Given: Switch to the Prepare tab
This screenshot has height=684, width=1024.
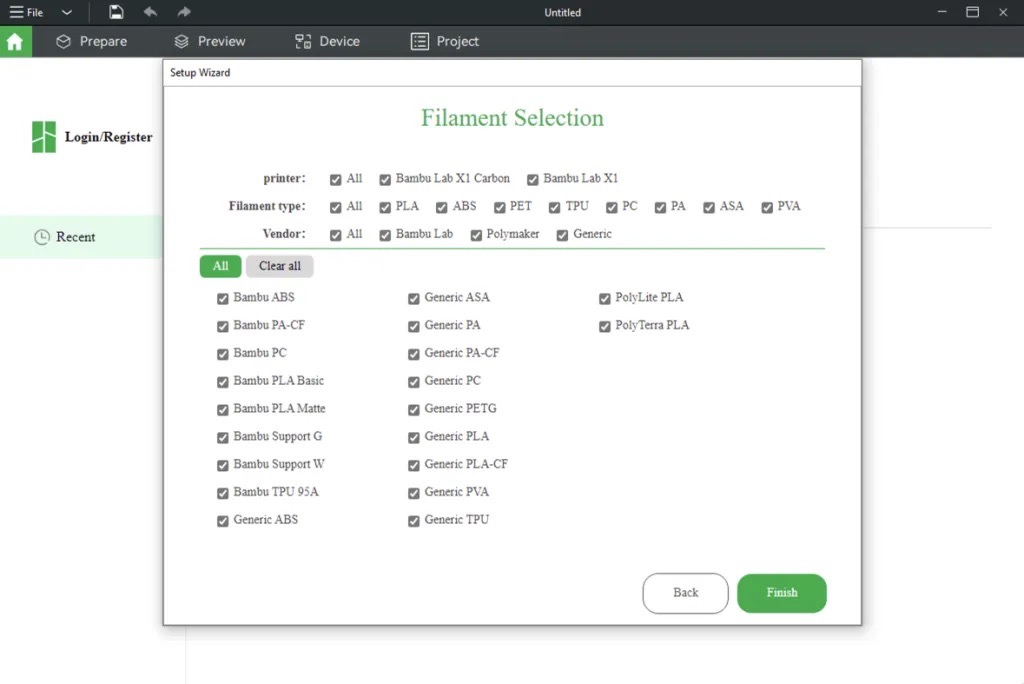Looking at the screenshot, I should [91, 41].
